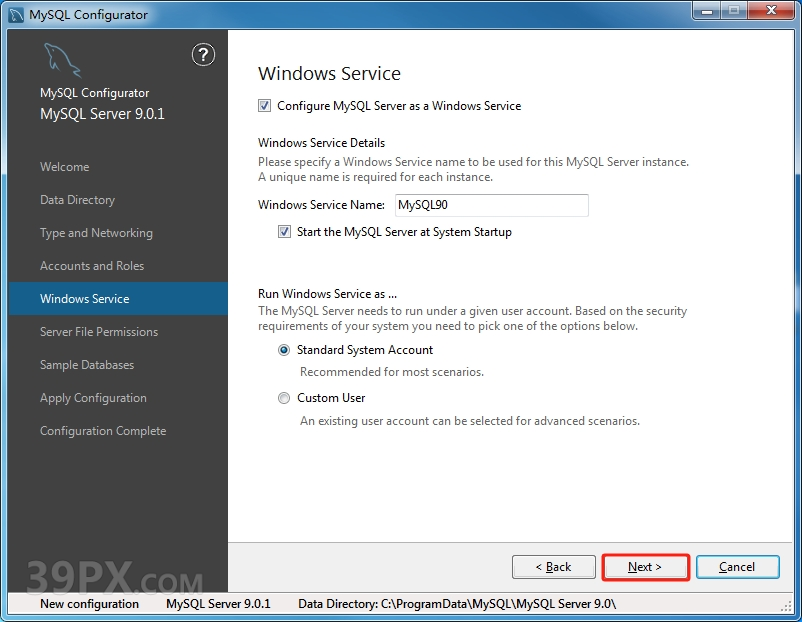Open the Accounts and Roles step
The image size is (802, 622).
(92, 266)
